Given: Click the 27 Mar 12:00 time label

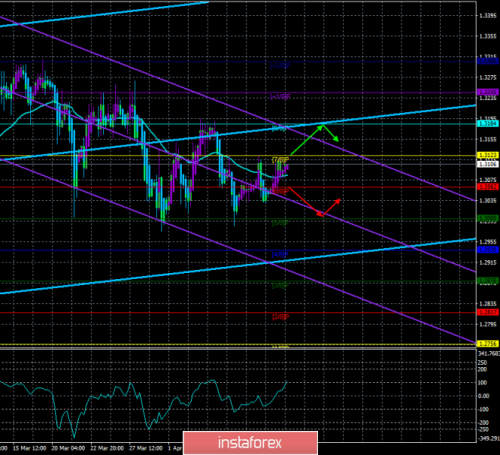Looking at the screenshot, I should [146, 448].
